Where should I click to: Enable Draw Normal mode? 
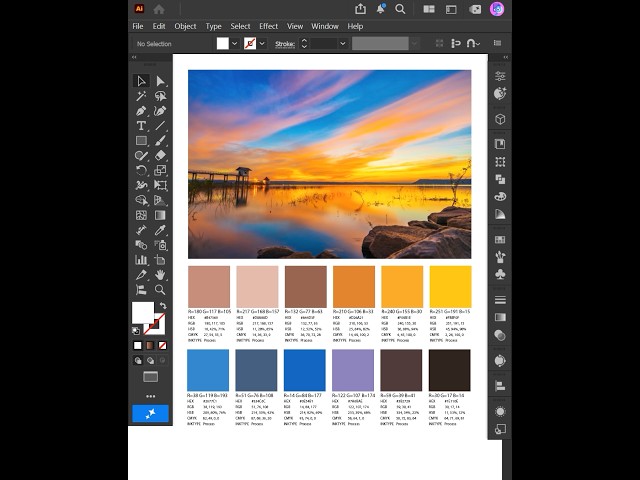138,360
